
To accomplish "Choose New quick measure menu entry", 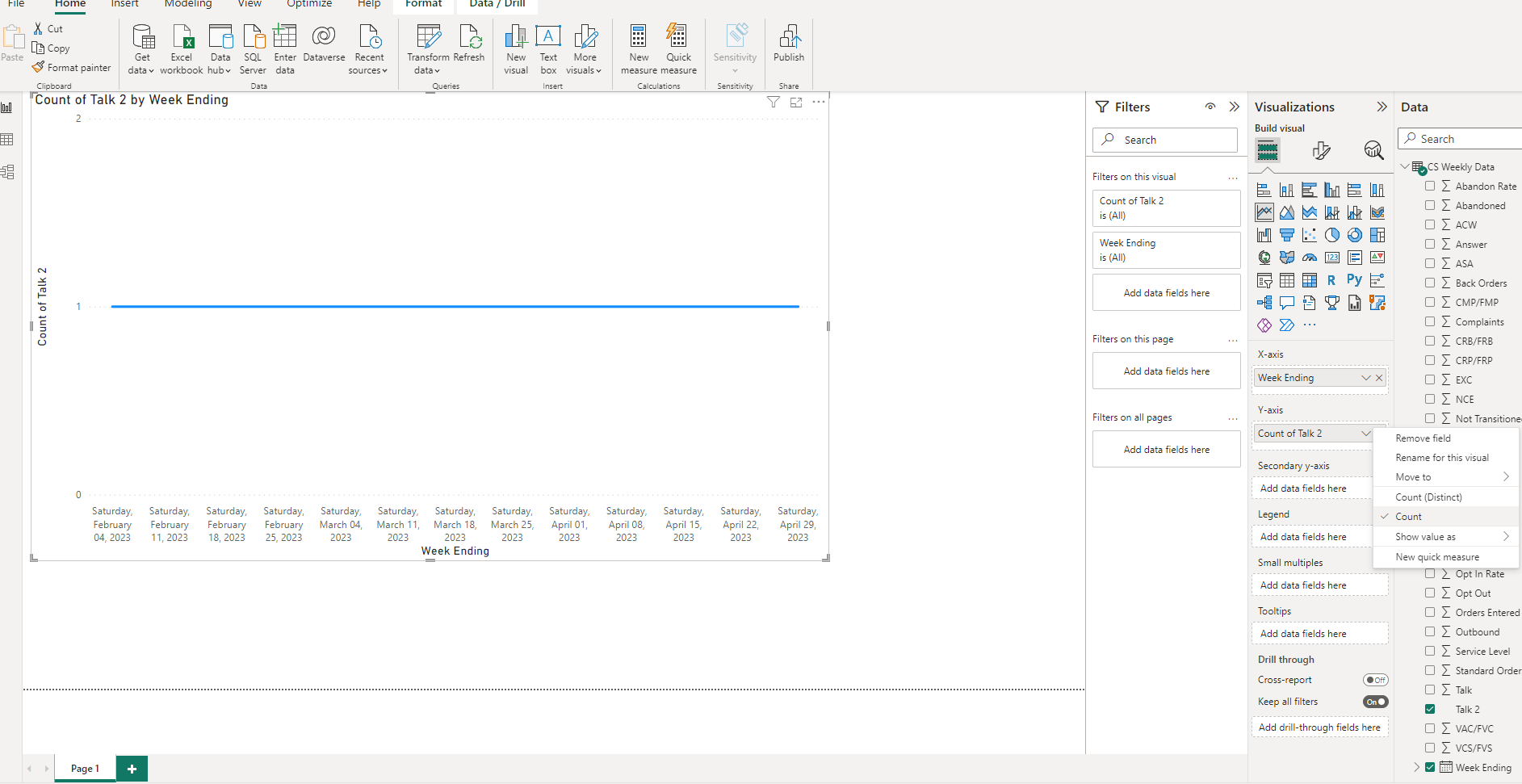I will (x=1445, y=557).
